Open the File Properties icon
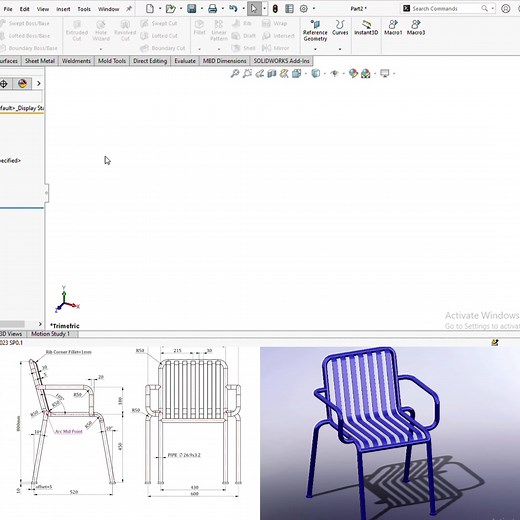 point(289,9)
